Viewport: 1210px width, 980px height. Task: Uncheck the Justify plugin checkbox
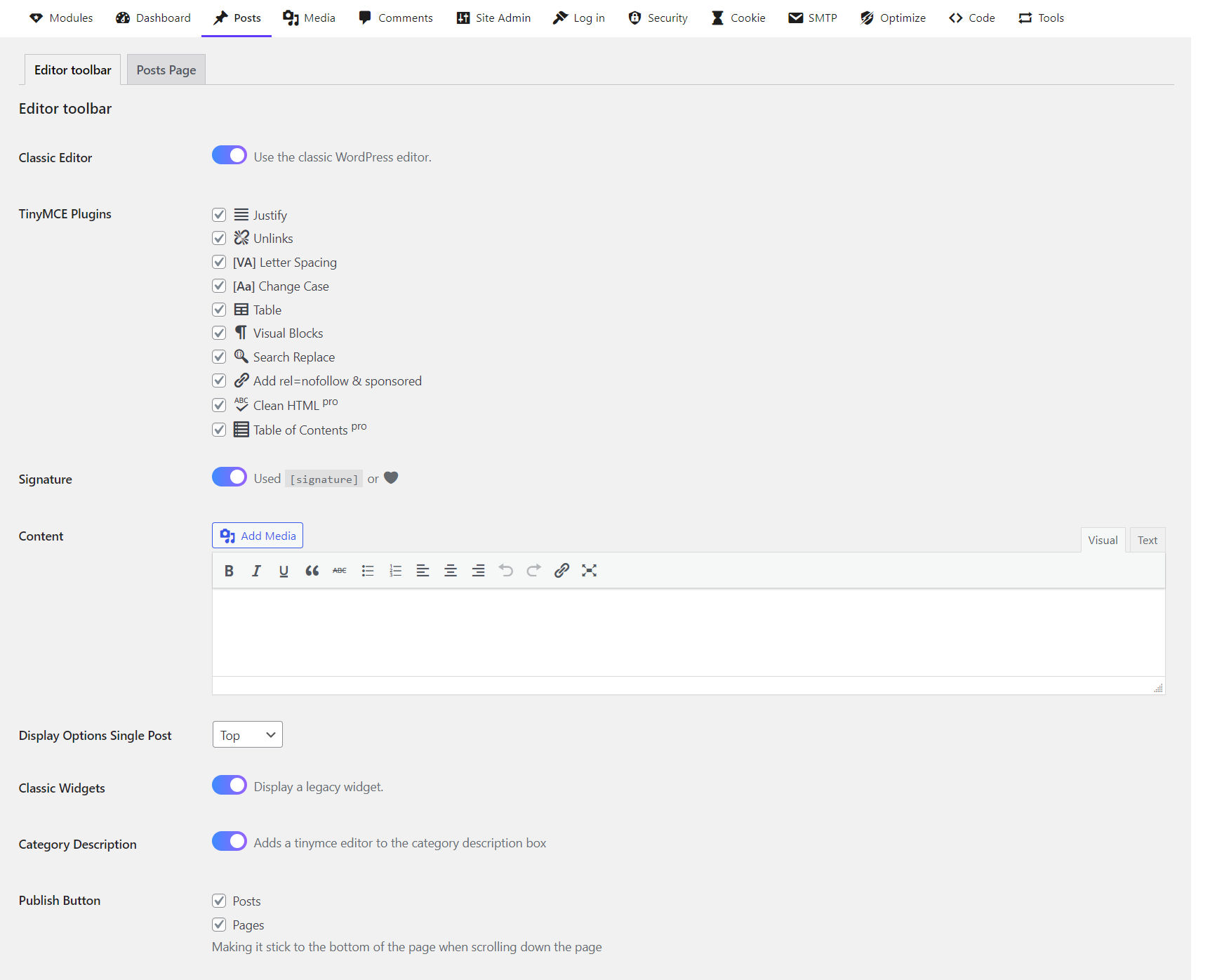click(x=219, y=215)
